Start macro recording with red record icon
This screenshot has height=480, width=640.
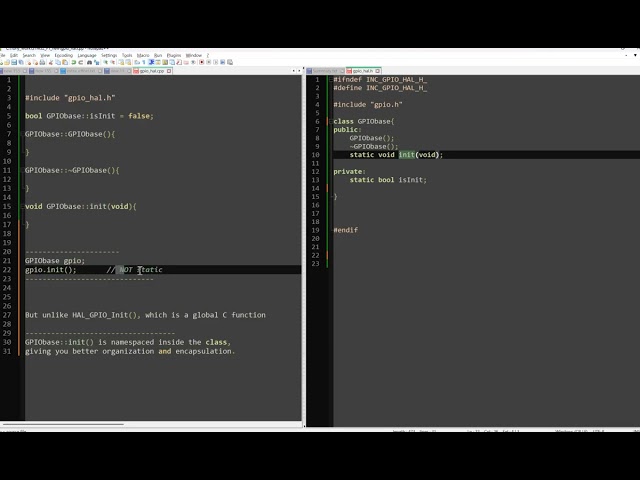202,62
